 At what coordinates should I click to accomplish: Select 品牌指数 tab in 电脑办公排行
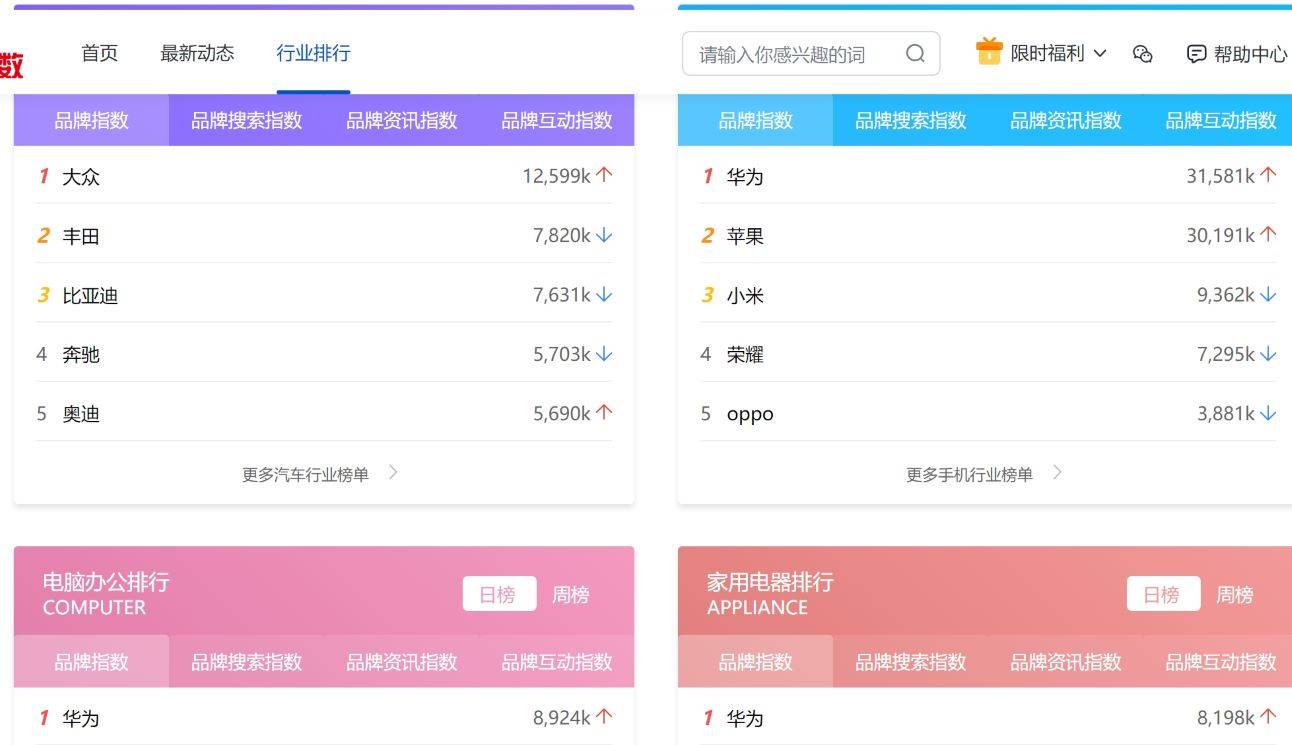[x=91, y=662]
